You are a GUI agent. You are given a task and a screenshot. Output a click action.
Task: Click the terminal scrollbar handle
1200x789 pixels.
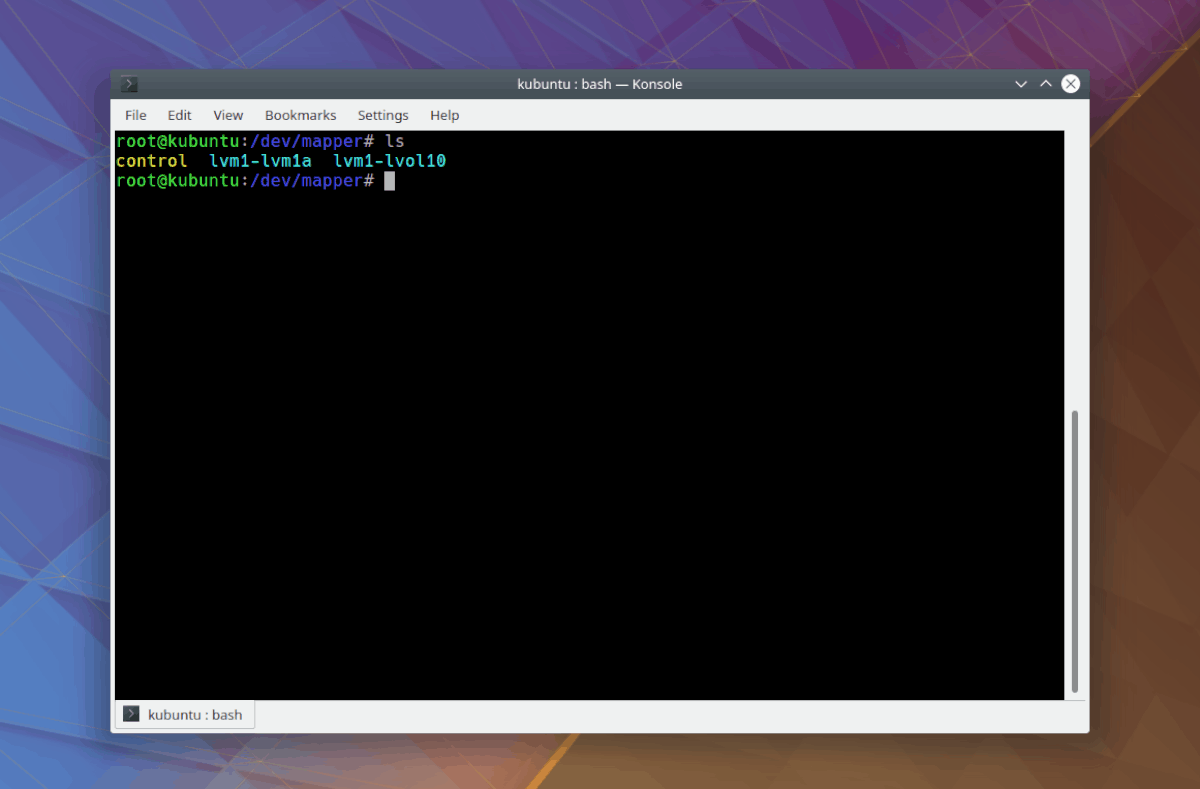(1075, 550)
